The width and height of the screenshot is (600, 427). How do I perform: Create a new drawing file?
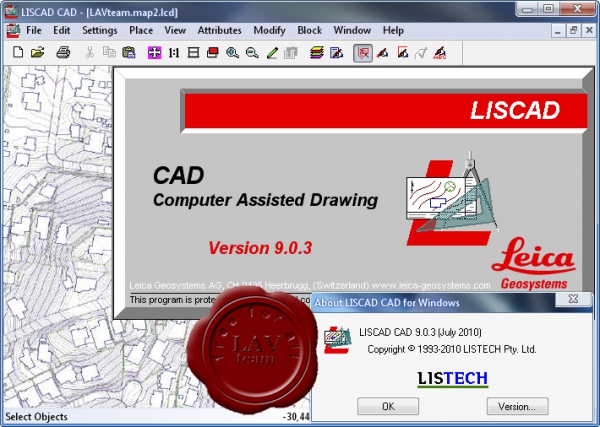18,52
